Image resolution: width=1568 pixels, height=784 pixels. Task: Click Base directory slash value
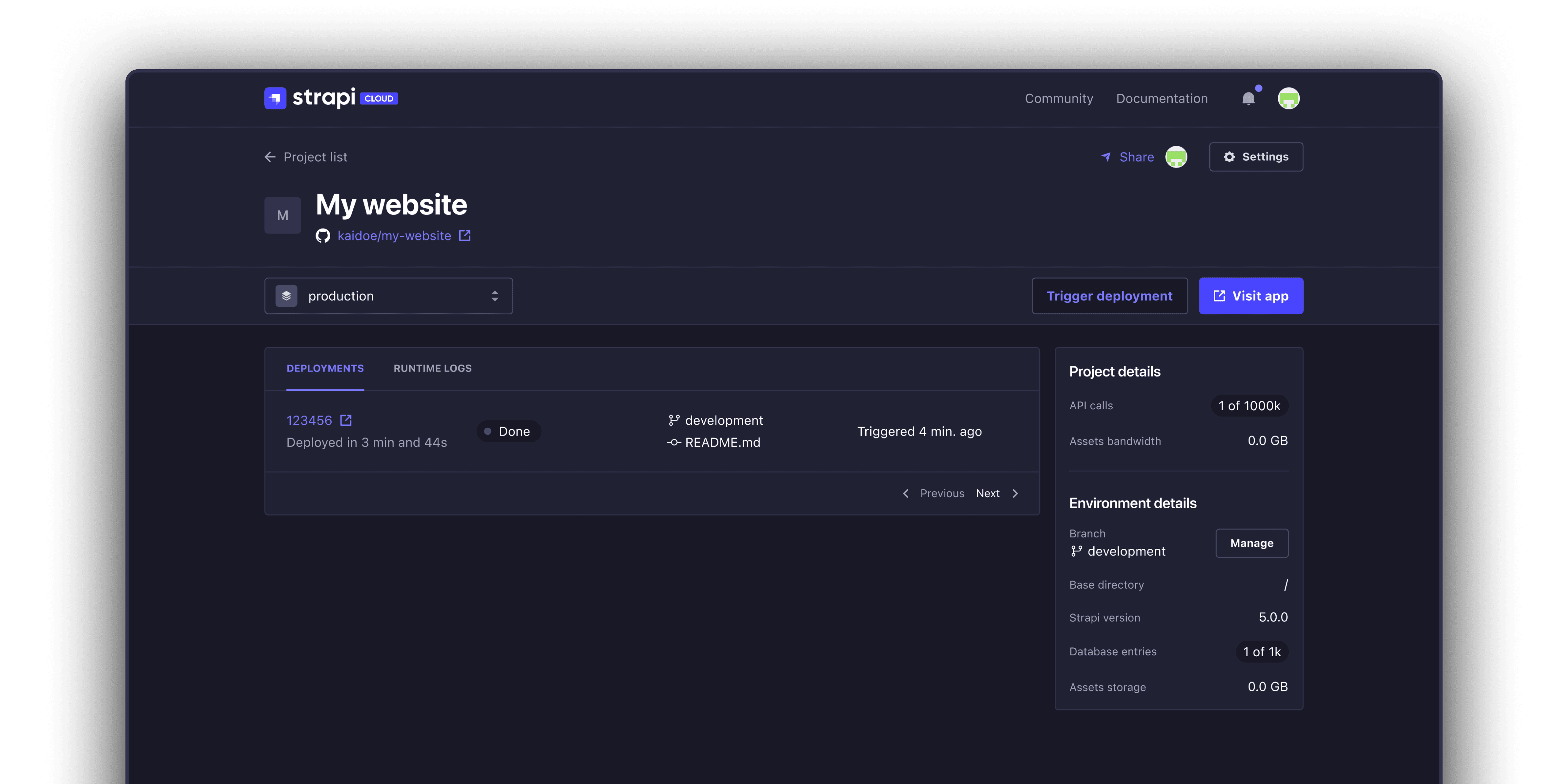[x=1285, y=585]
